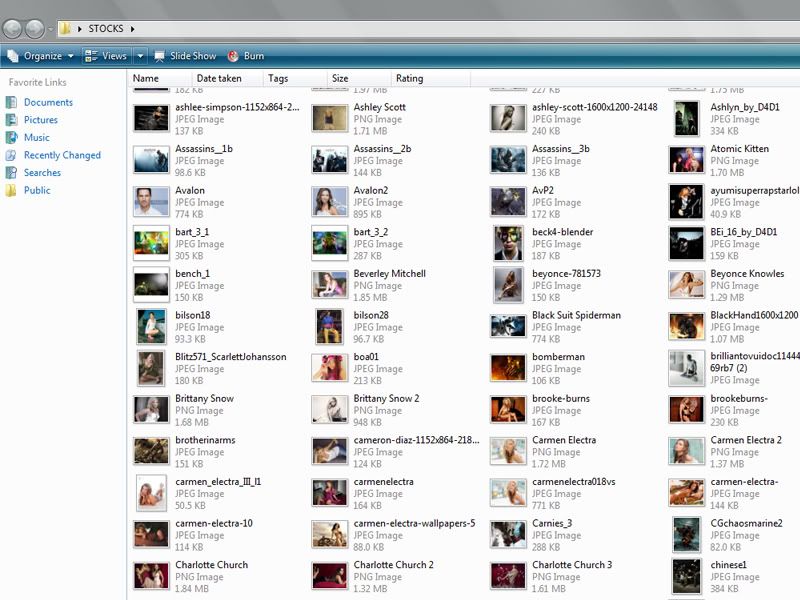Viewport: 800px width, 600px height.
Task: Expand the root arrow before STOCKS
Action: tap(80, 29)
